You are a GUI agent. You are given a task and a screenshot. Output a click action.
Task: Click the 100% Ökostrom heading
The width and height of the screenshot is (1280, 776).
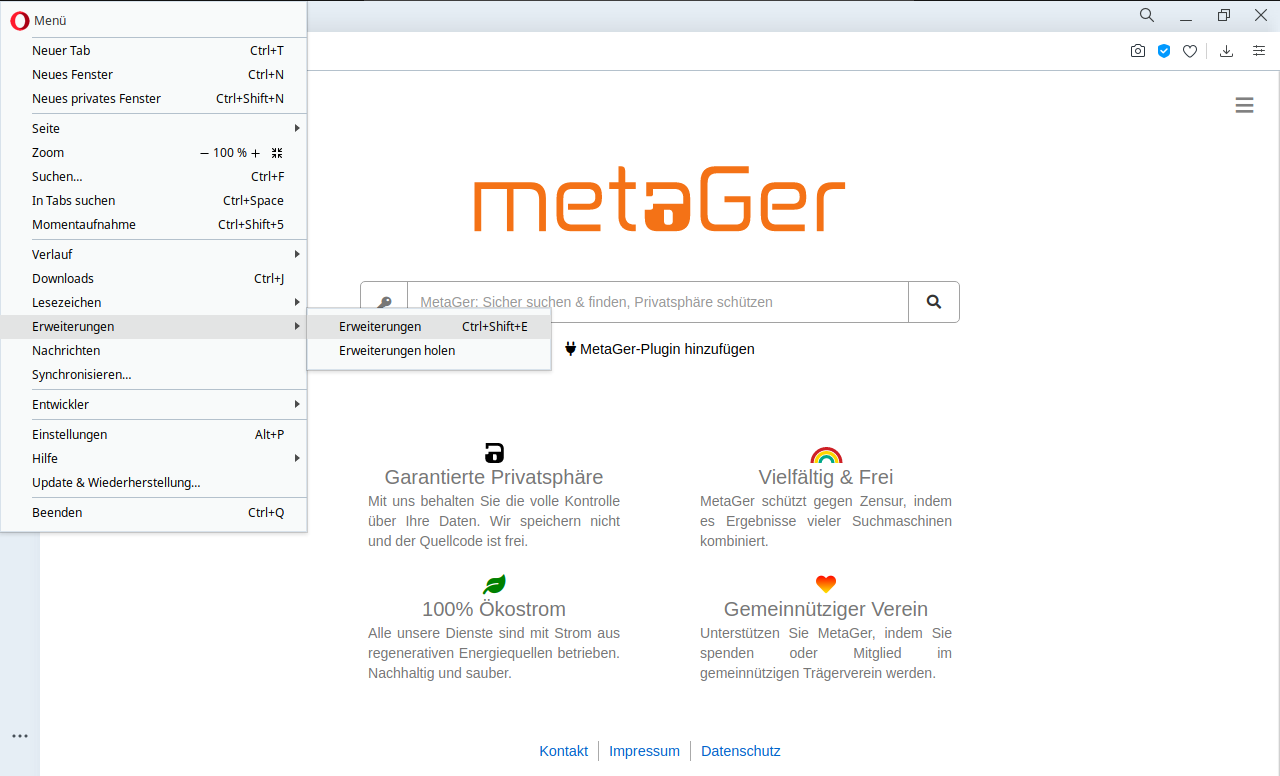pyautogui.click(x=494, y=609)
